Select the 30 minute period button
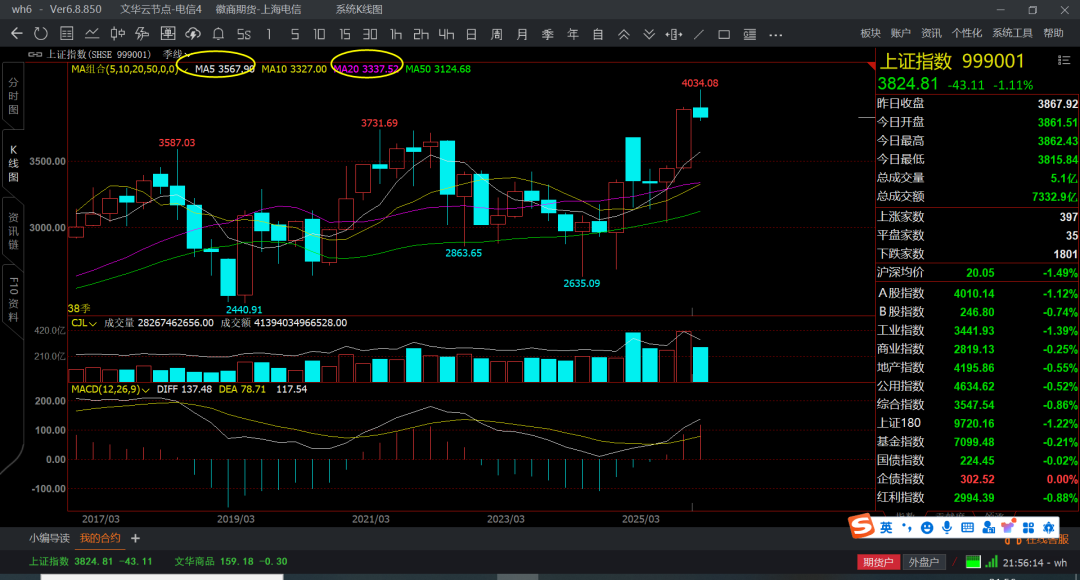Image resolution: width=1080 pixels, height=580 pixels. 369,34
